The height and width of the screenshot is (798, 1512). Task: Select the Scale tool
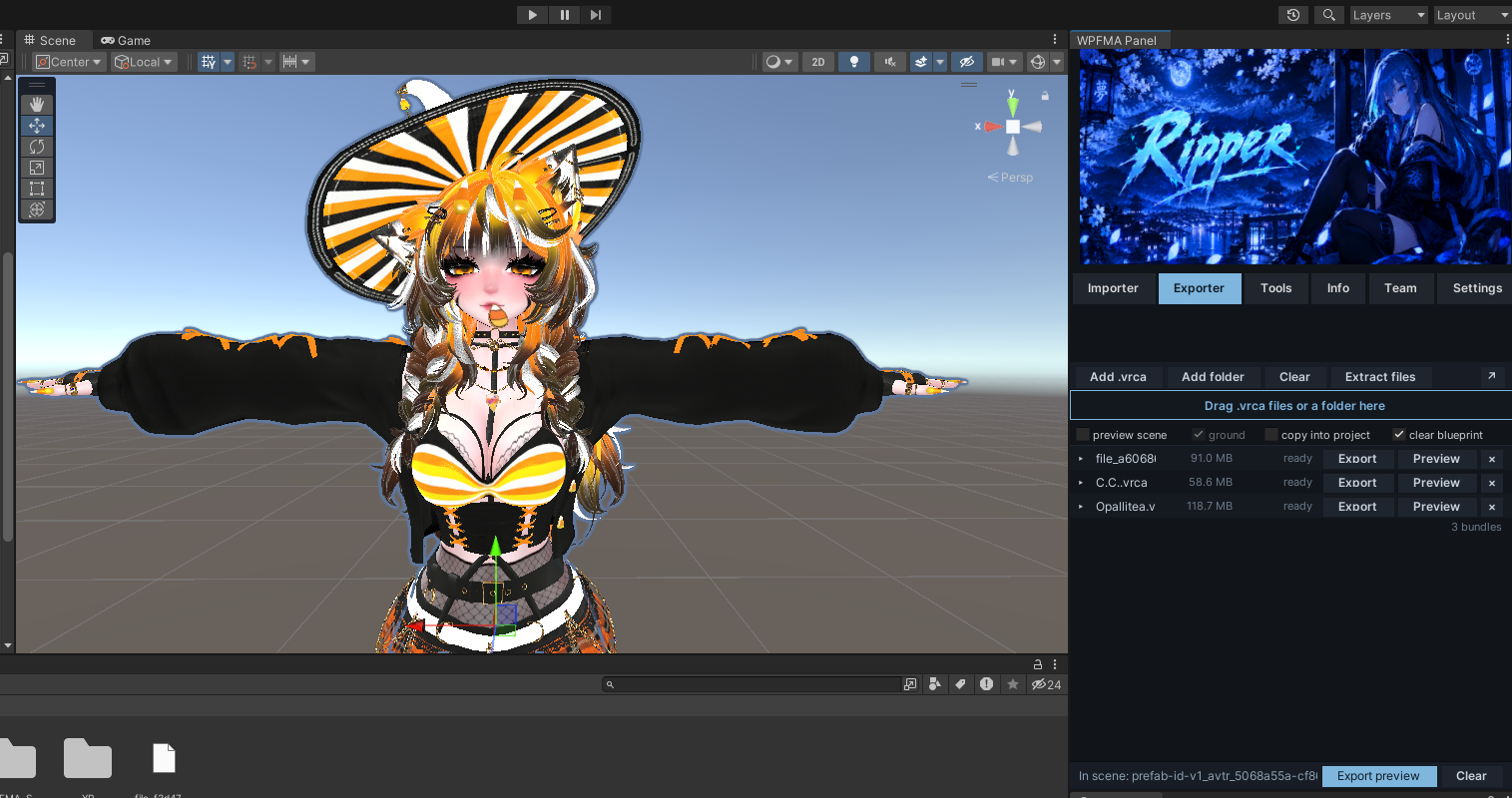coord(37,168)
